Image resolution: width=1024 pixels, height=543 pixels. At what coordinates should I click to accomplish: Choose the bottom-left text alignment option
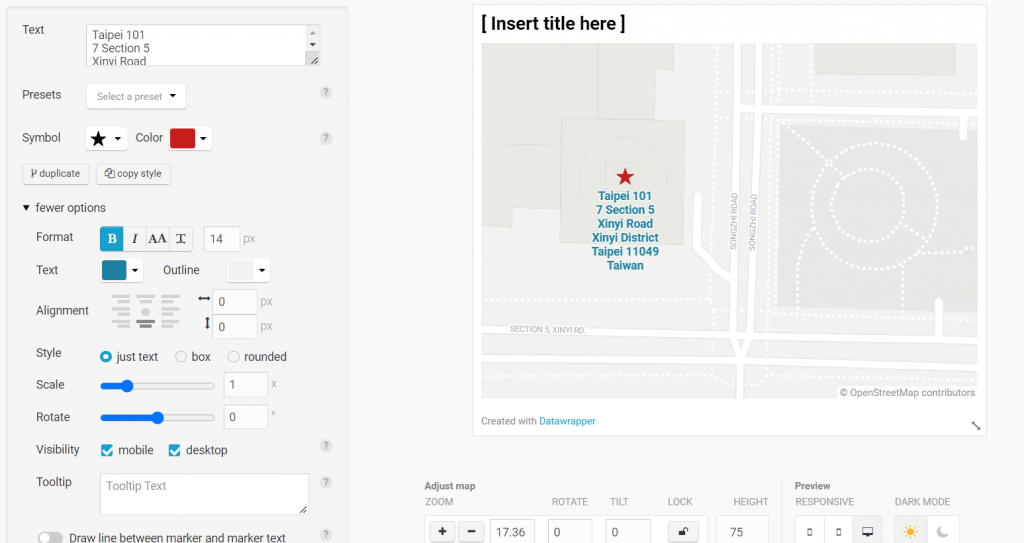coord(121,323)
